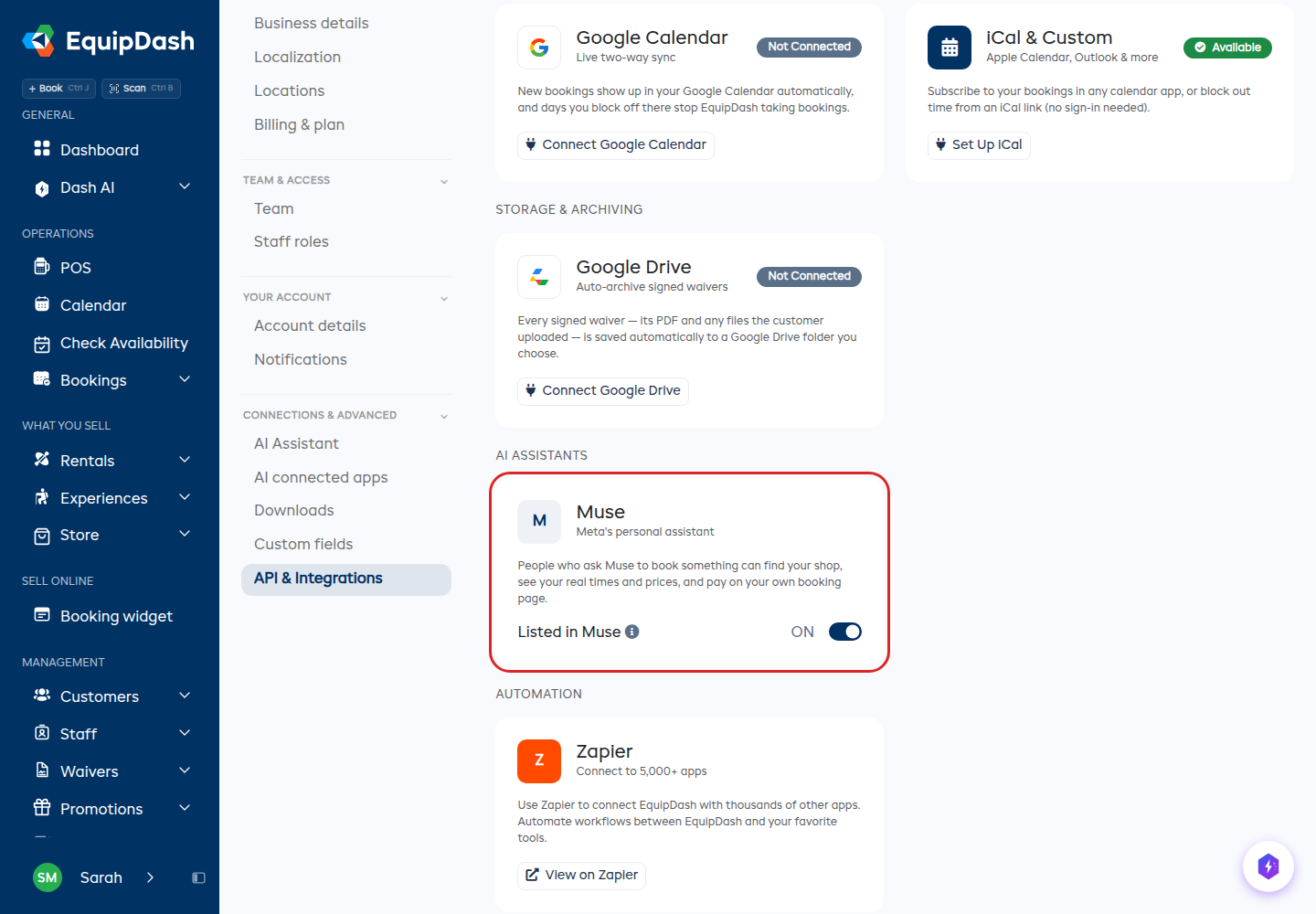The height and width of the screenshot is (914, 1316).
Task: Open View on Zapier link
Action: 582,876
